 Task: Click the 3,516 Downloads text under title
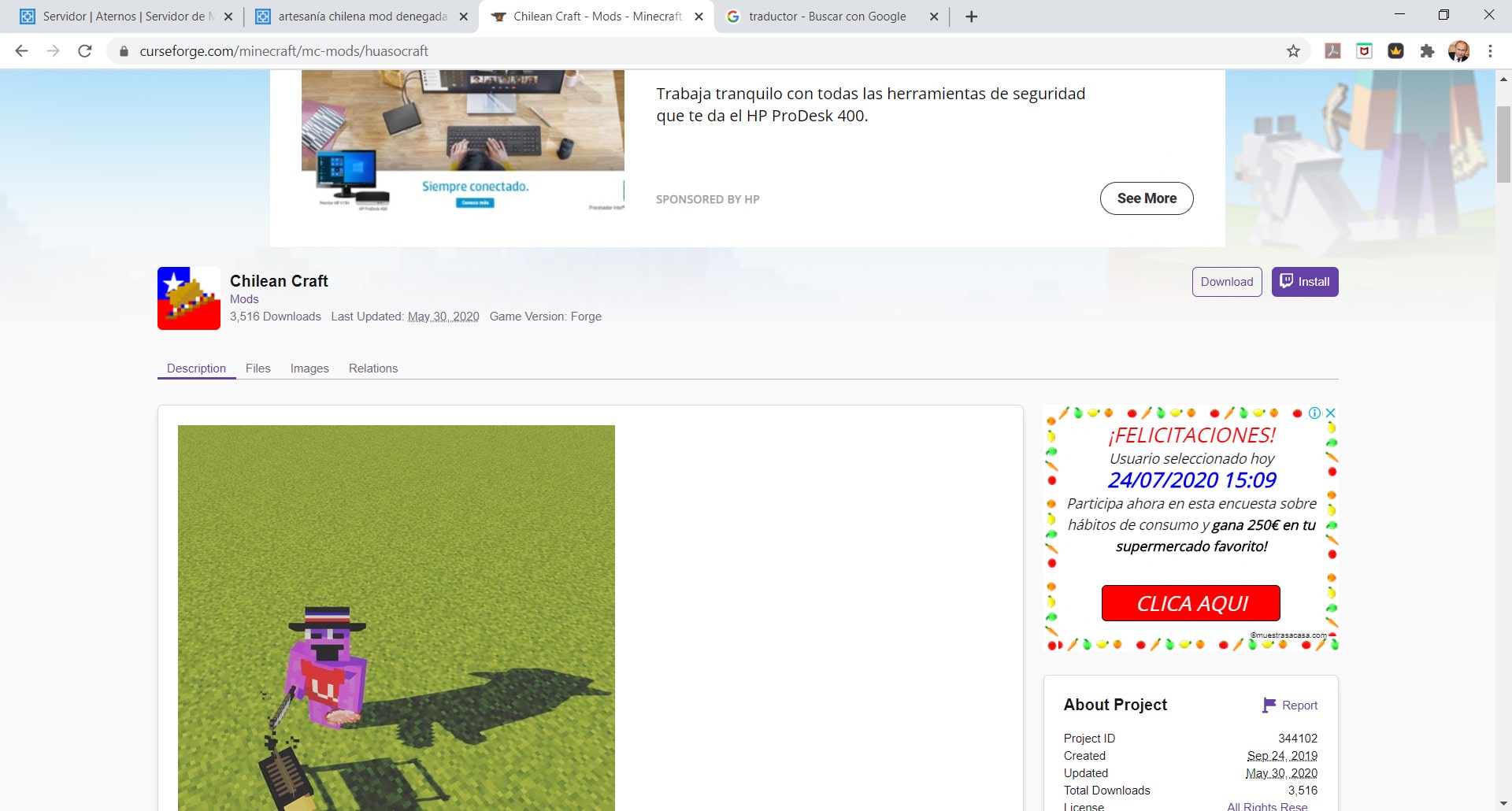(x=276, y=317)
